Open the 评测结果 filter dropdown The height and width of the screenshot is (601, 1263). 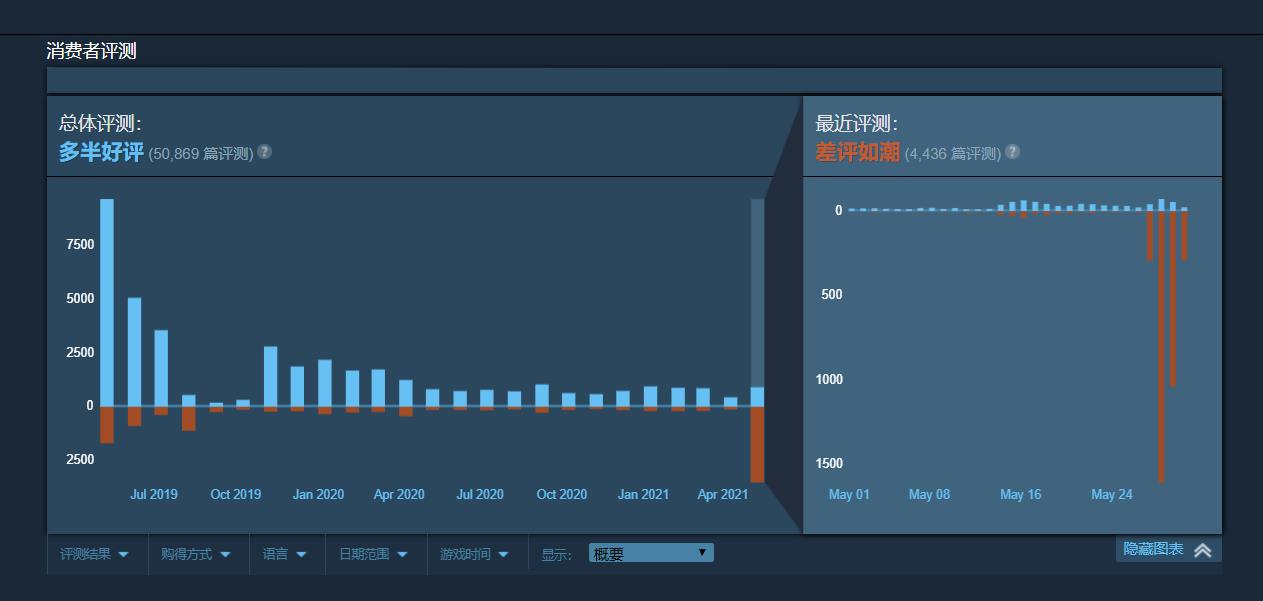94,554
